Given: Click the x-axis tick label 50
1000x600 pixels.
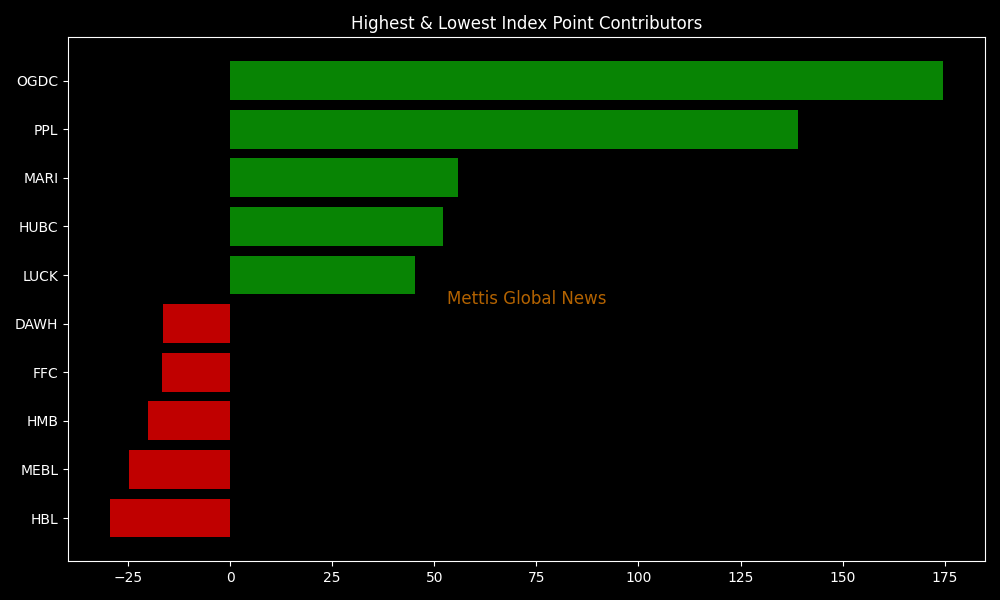Looking at the screenshot, I should (x=434, y=578).
